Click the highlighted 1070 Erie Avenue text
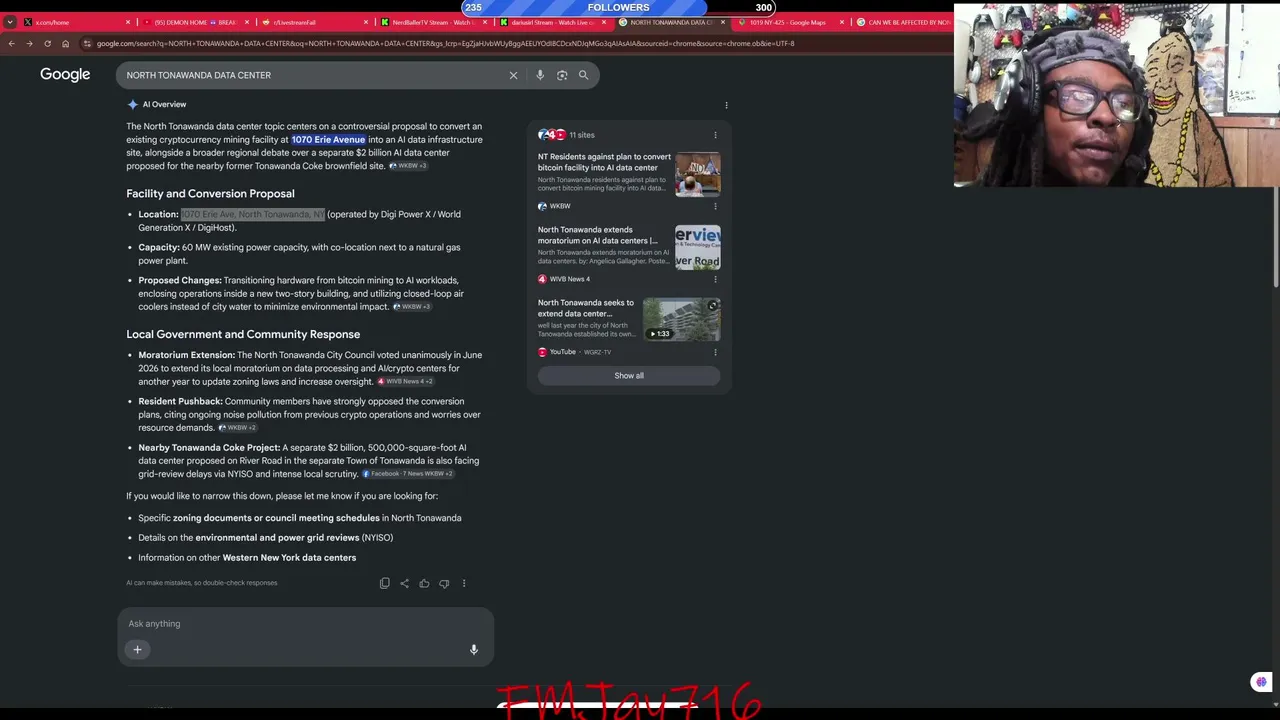Viewport: 1280px width, 720px height. (328, 140)
